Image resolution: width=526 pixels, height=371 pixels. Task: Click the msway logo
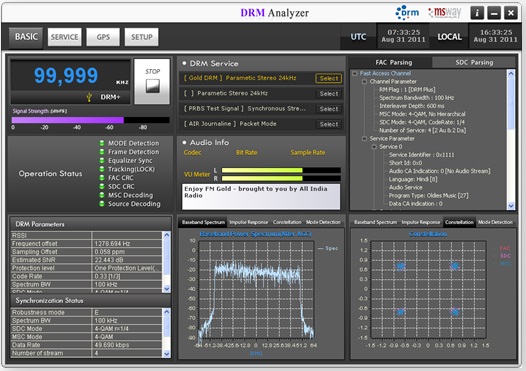click(x=444, y=13)
